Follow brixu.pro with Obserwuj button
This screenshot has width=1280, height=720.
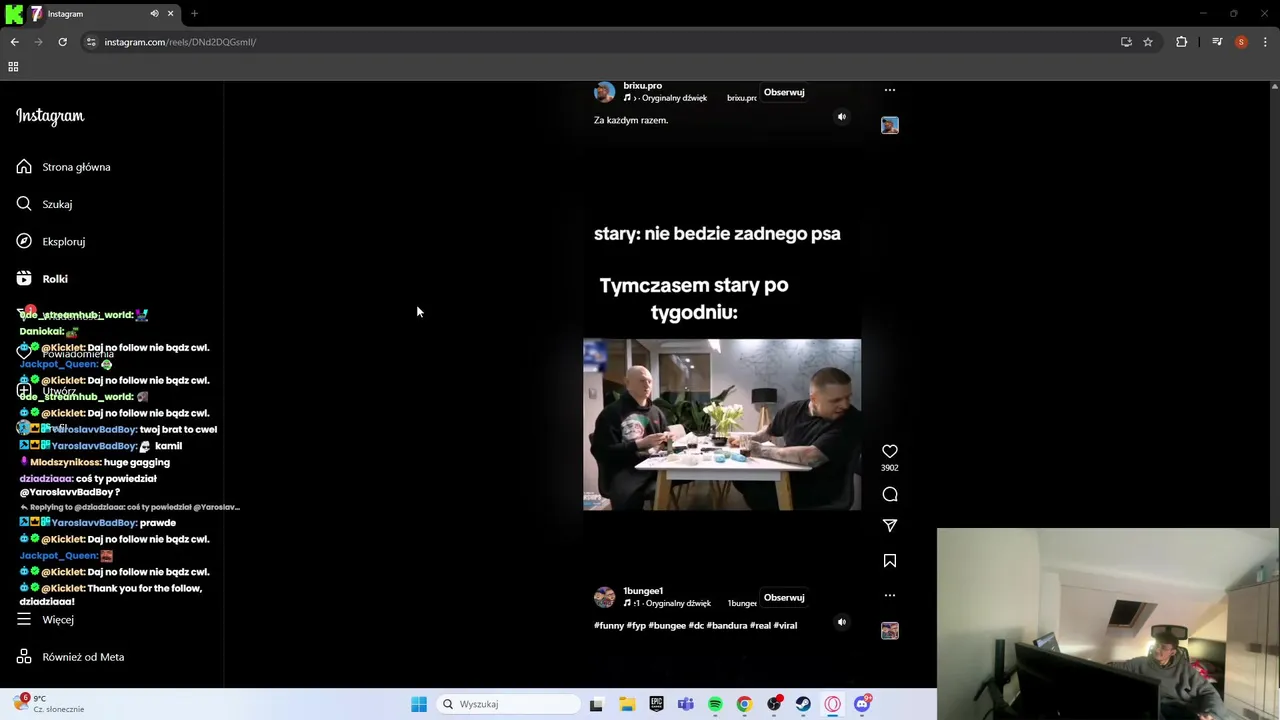coord(784,92)
